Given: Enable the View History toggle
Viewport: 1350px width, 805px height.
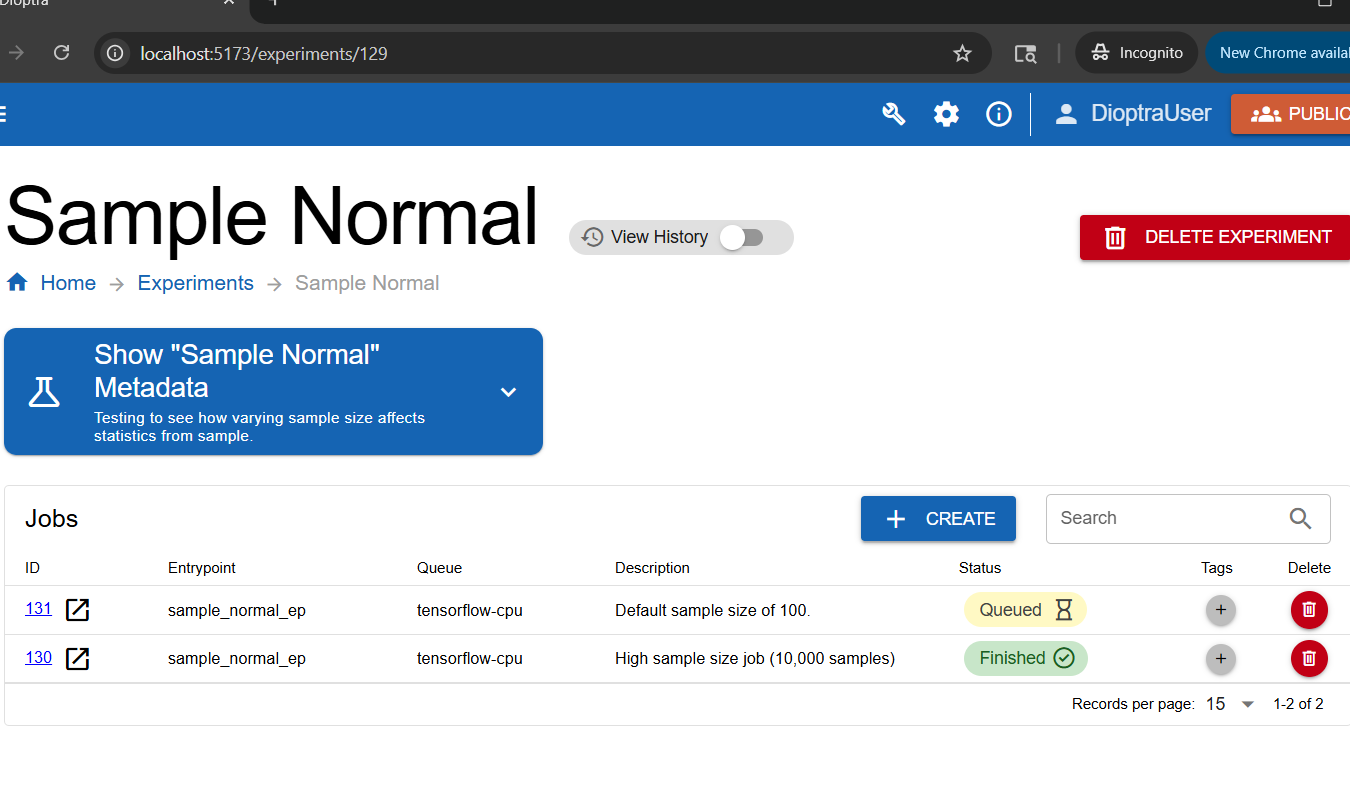Looking at the screenshot, I should click(x=743, y=237).
